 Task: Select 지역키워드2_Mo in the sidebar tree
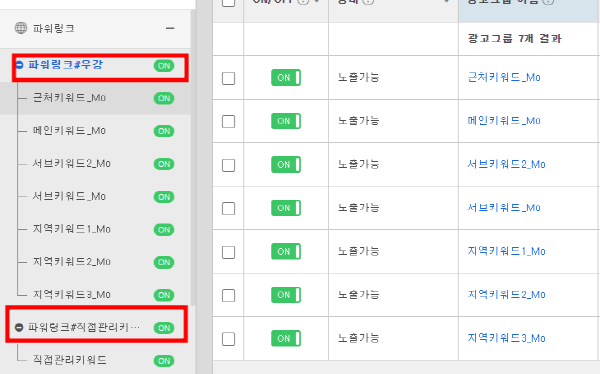coord(72,262)
